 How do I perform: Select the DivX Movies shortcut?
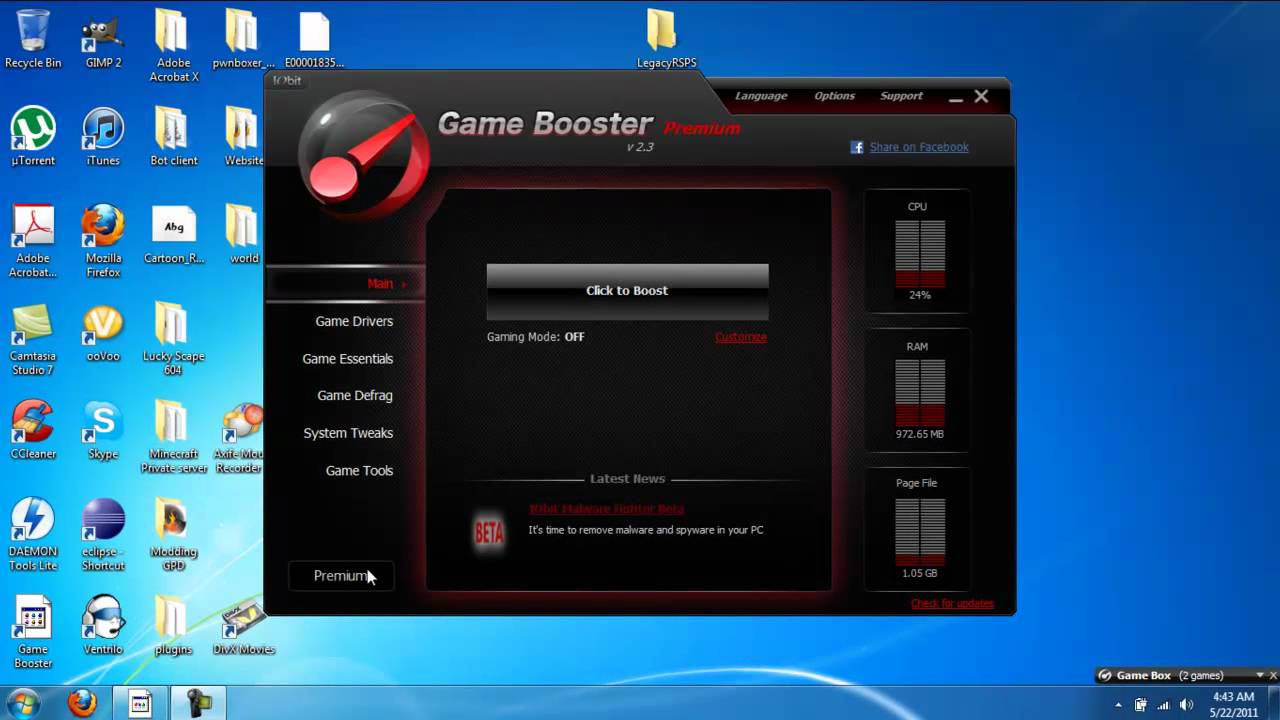click(243, 626)
